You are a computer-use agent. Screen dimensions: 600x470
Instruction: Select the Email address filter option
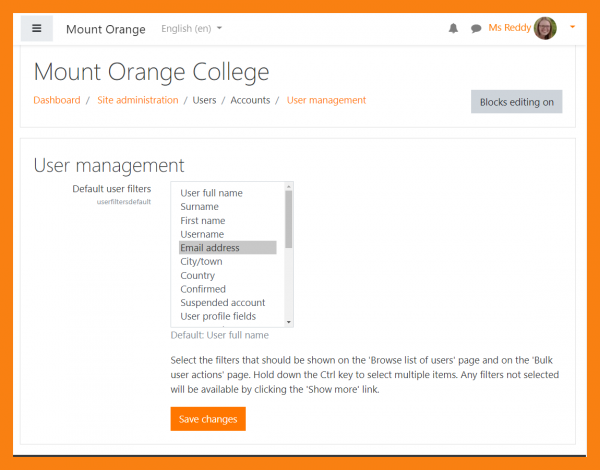(x=209, y=248)
